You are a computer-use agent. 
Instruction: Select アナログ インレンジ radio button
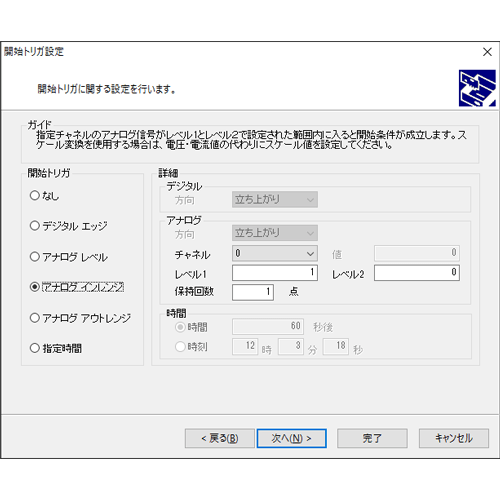(x=77, y=287)
